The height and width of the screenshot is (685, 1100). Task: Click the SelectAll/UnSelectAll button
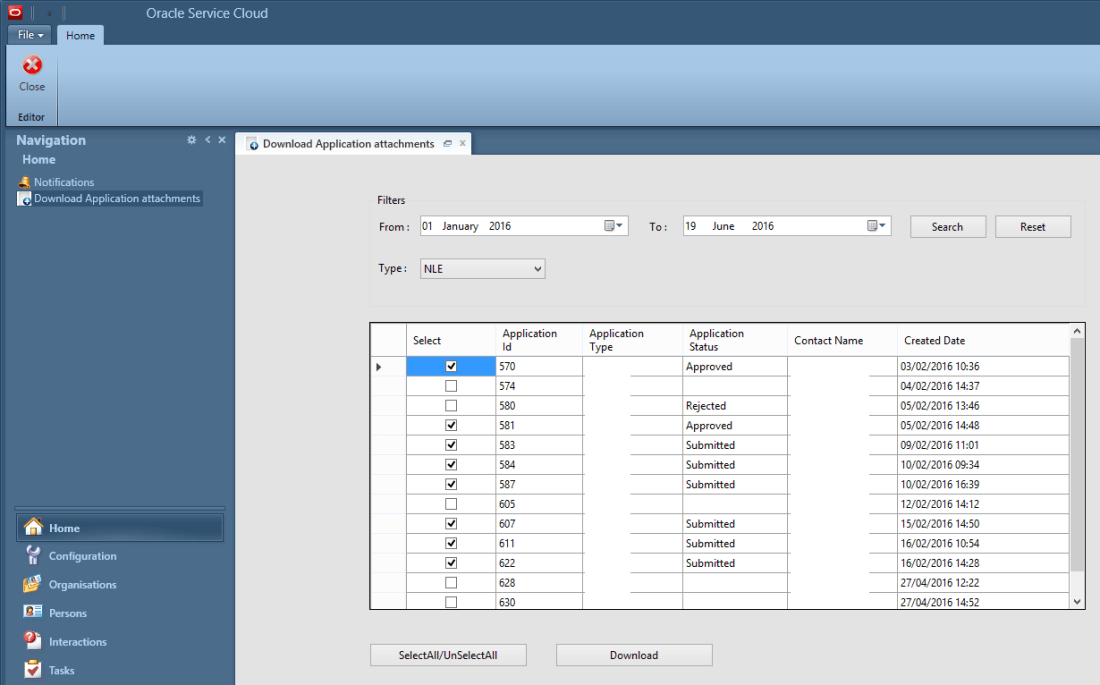pos(448,655)
